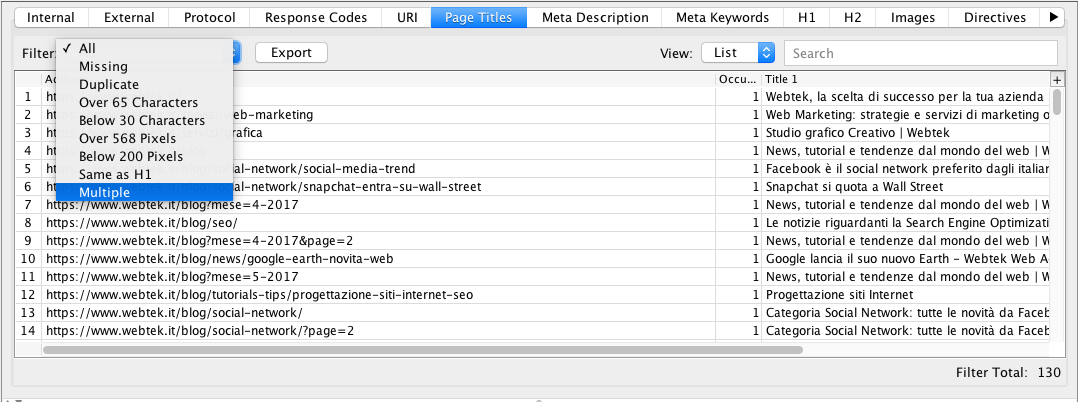Select the google-earth-novita-web URL cell
The height and width of the screenshot is (402, 1078).
[378, 259]
